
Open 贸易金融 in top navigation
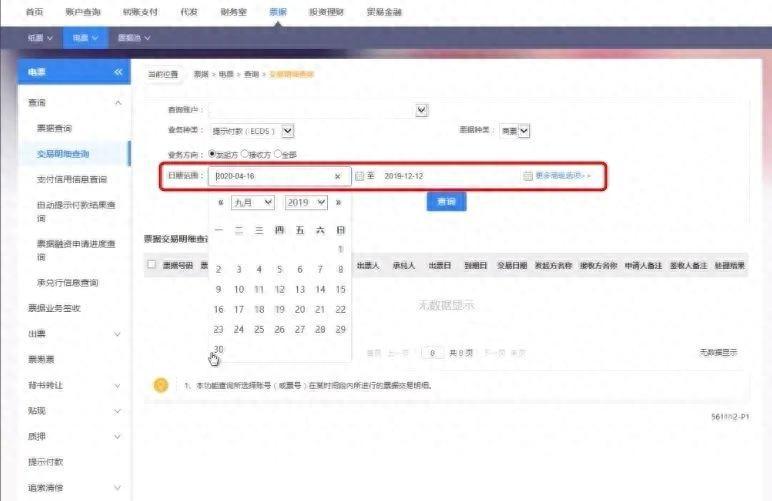point(385,12)
